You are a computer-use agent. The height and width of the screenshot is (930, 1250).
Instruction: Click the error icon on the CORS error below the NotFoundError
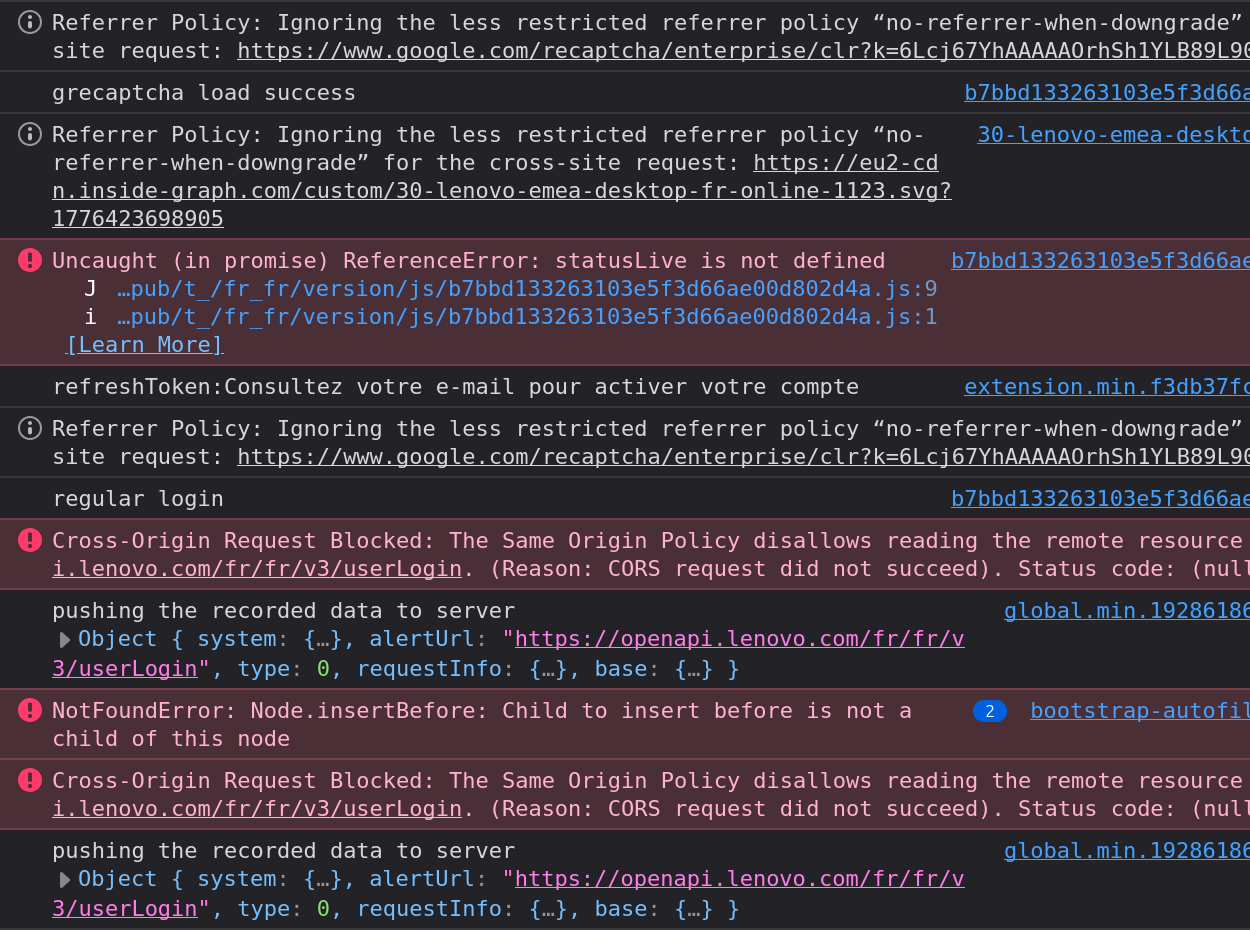tap(30, 781)
